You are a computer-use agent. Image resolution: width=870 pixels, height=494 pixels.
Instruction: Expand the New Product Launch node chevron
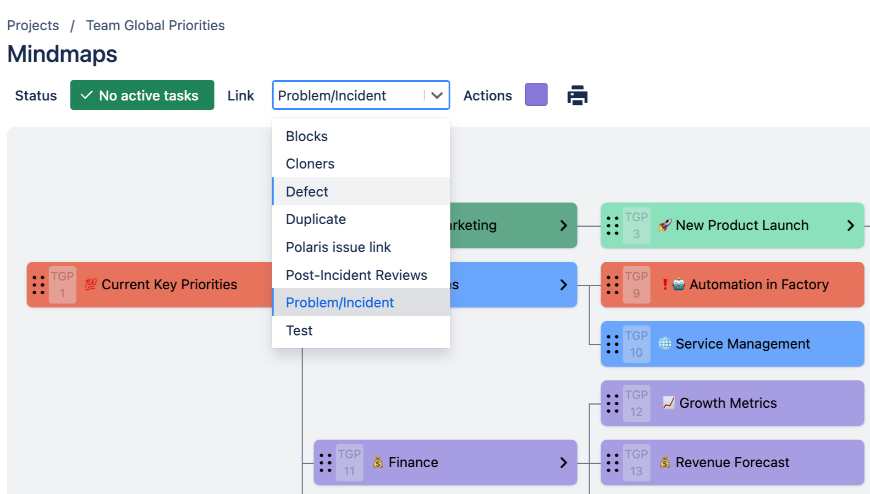[851, 226]
